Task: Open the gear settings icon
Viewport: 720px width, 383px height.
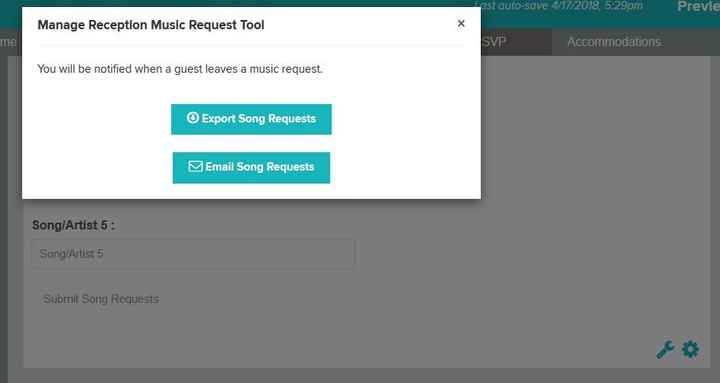Action: click(690, 349)
